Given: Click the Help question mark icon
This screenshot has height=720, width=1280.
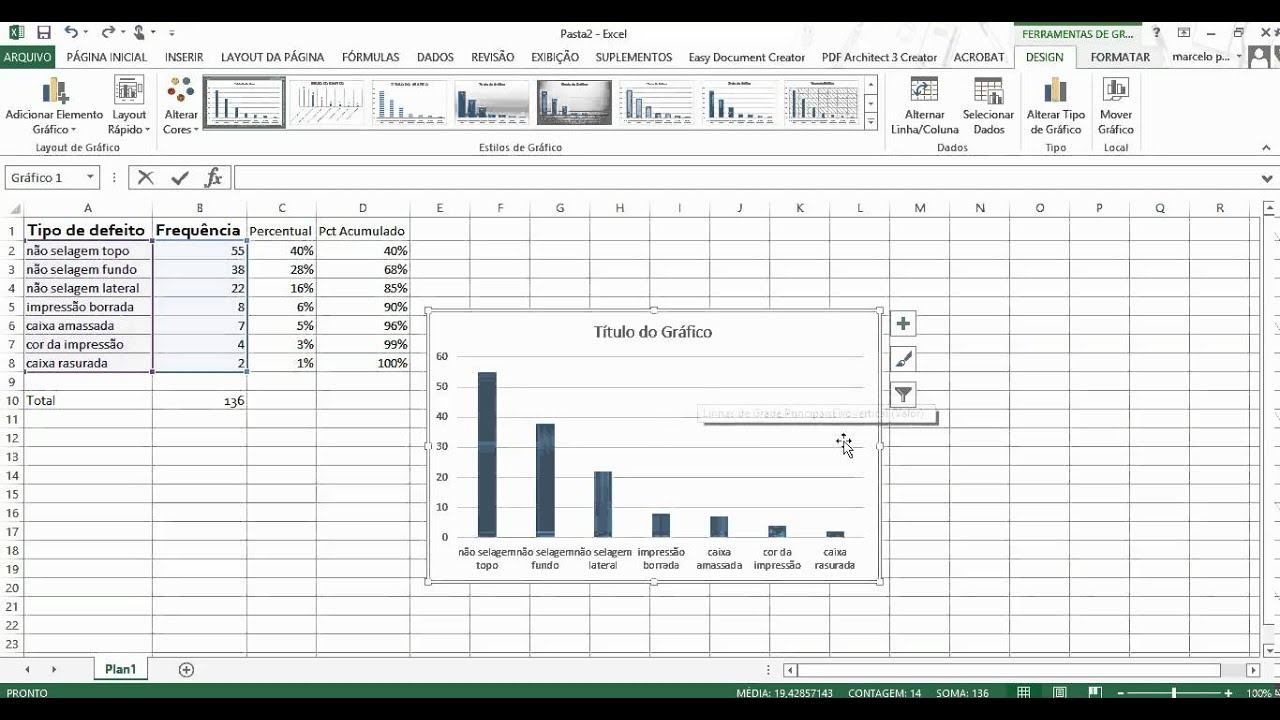Looking at the screenshot, I should pyautogui.click(x=1157, y=33).
